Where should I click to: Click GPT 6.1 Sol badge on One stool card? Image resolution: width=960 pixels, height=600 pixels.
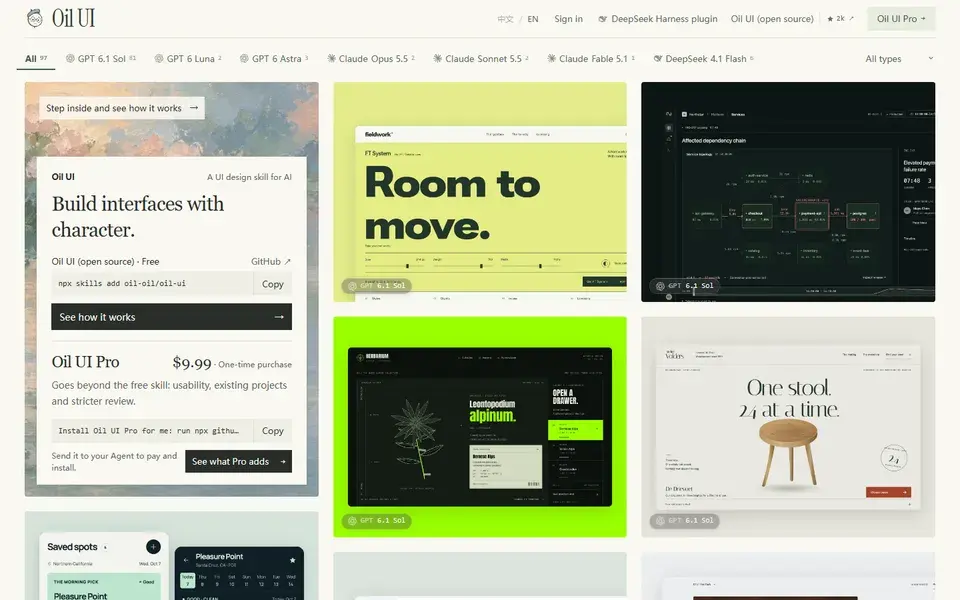[684, 520]
